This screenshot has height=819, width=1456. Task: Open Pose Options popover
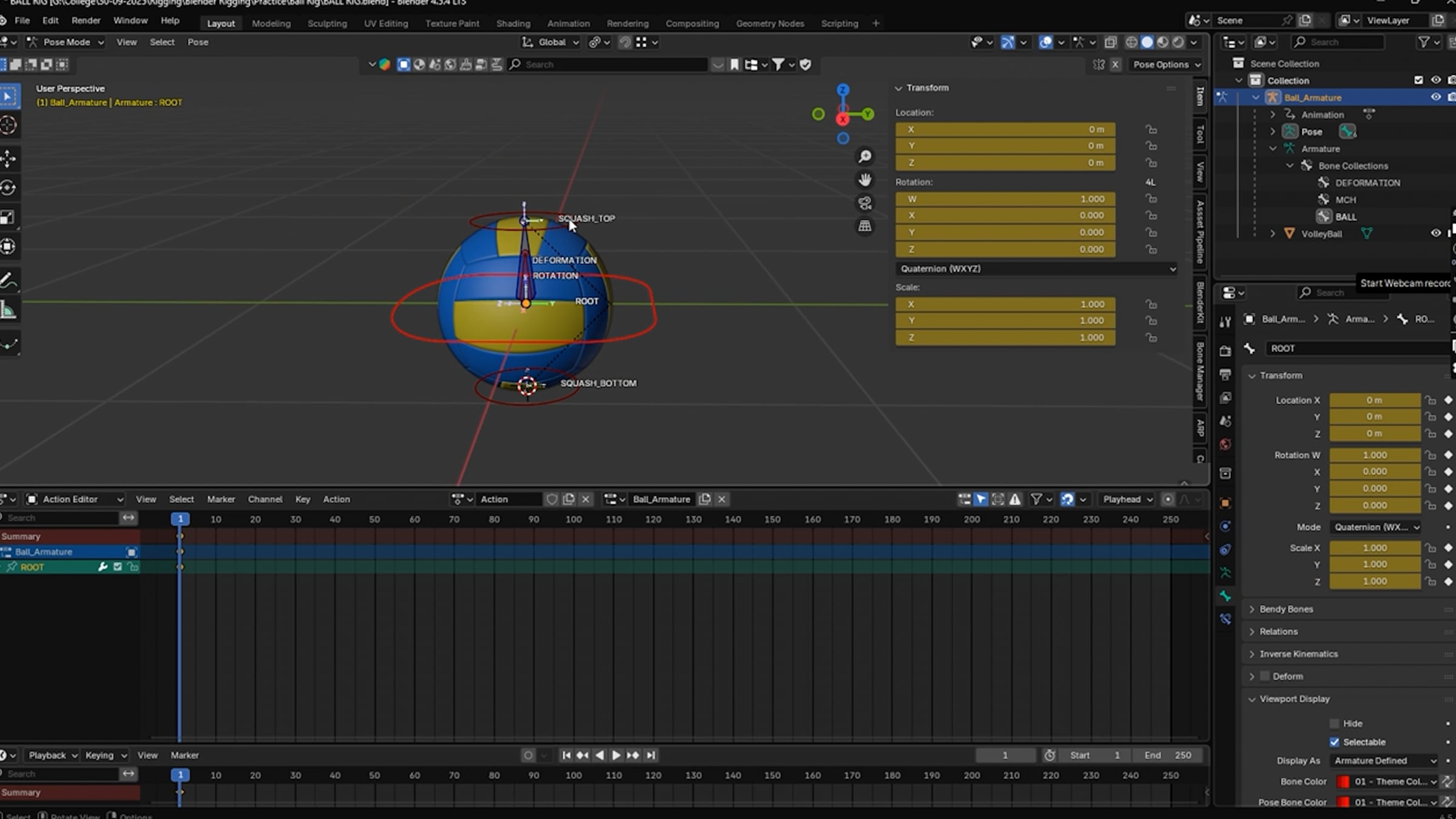1166,64
